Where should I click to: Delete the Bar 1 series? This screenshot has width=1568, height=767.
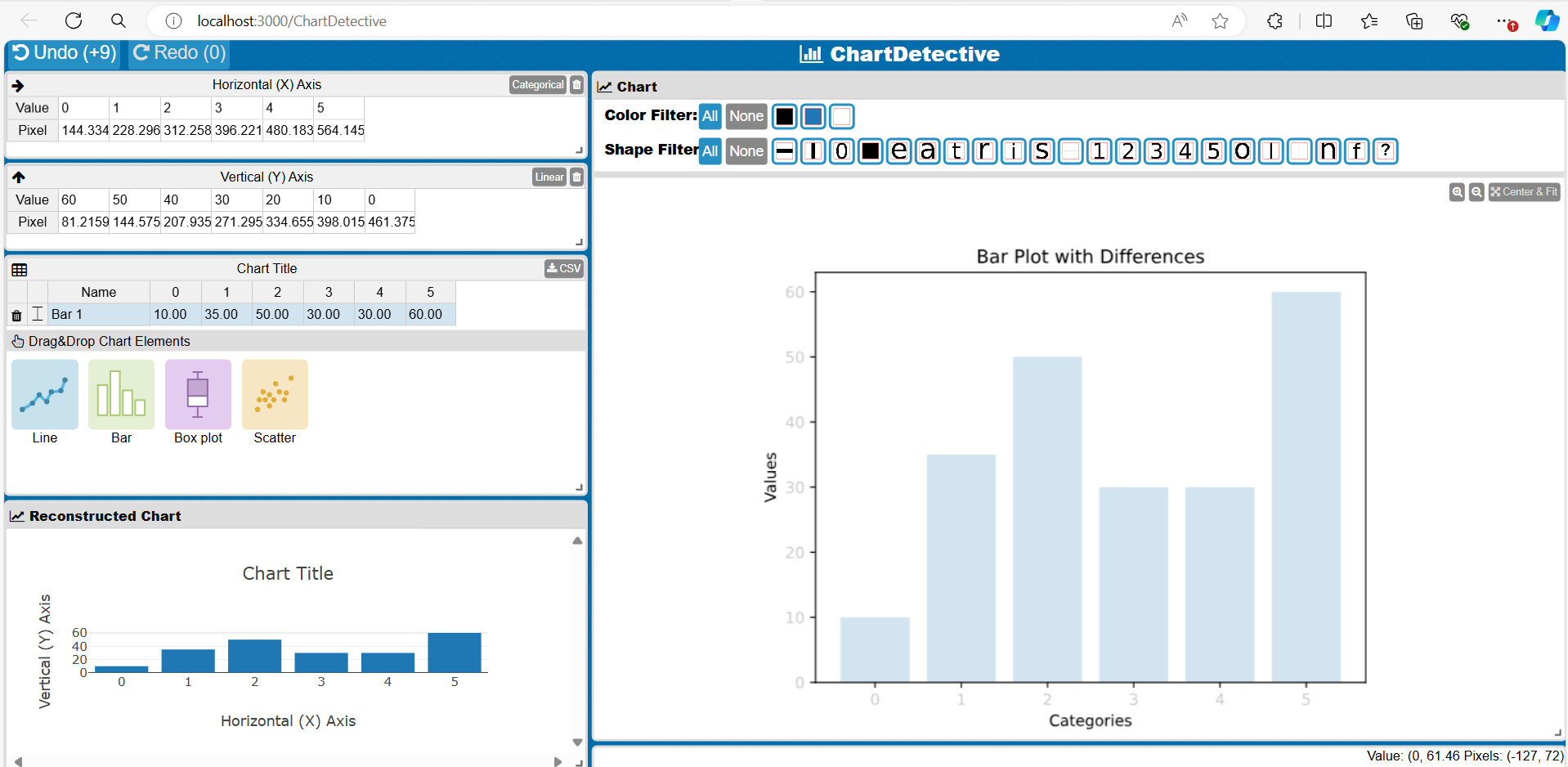pyautogui.click(x=16, y=314)
